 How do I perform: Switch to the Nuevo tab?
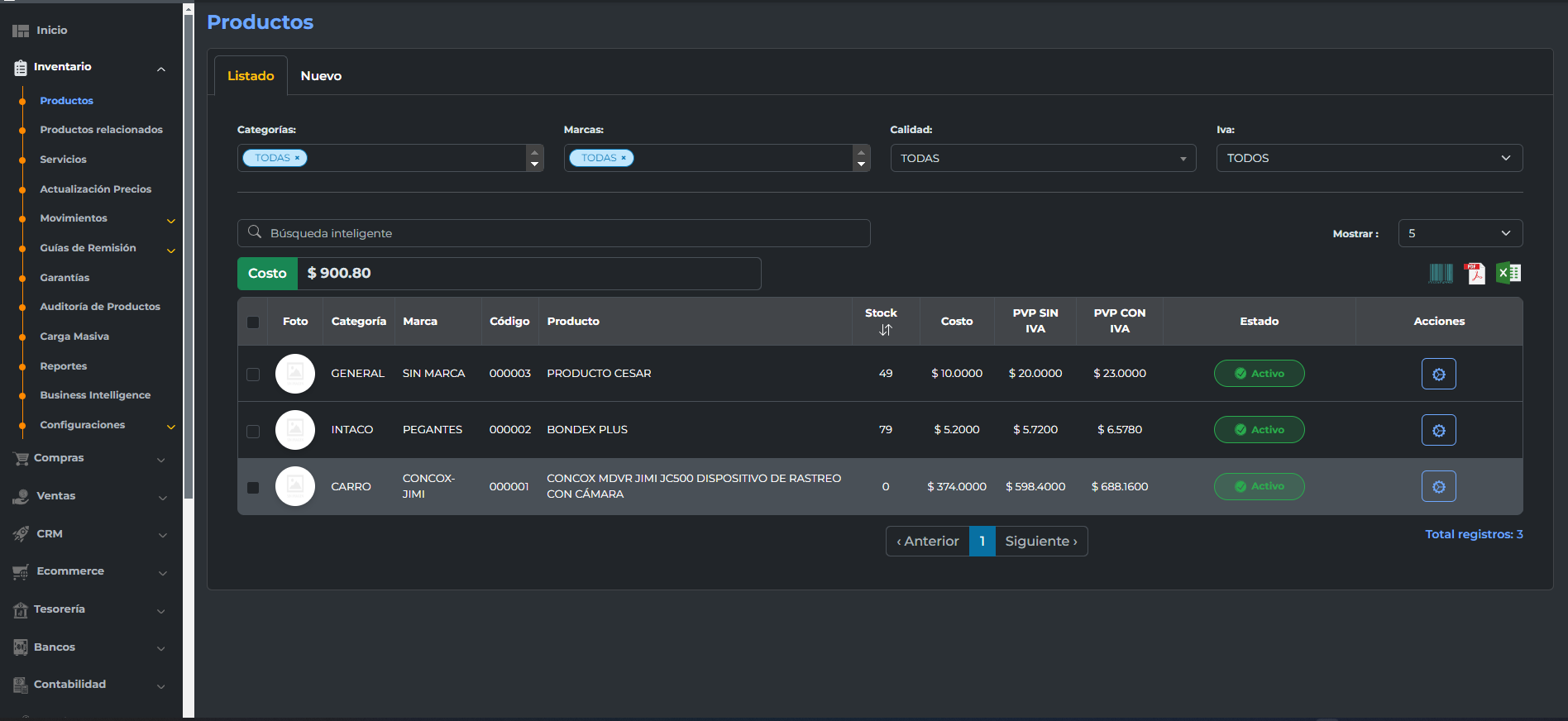pos(321,76)
